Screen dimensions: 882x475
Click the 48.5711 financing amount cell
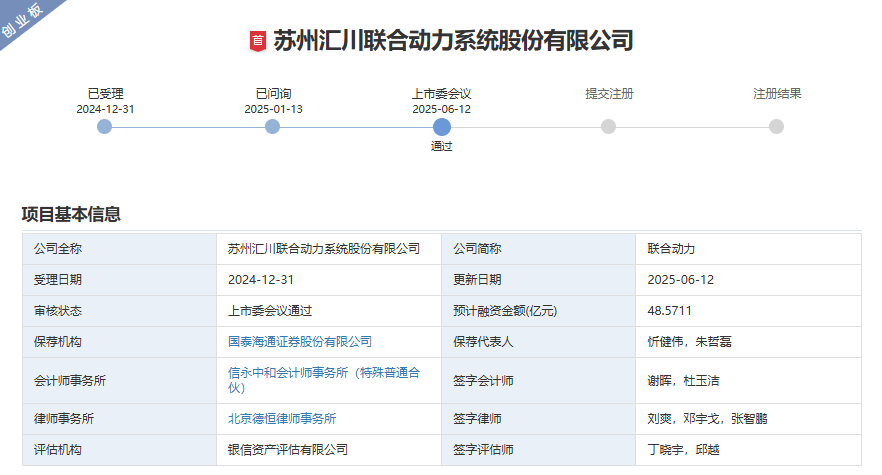tap(670, 311)
